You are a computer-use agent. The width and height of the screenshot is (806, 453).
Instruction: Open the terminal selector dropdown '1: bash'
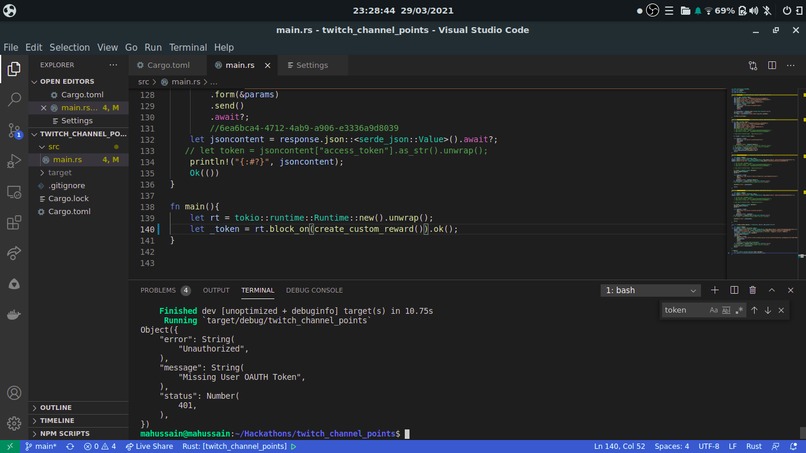coord(650,291)
